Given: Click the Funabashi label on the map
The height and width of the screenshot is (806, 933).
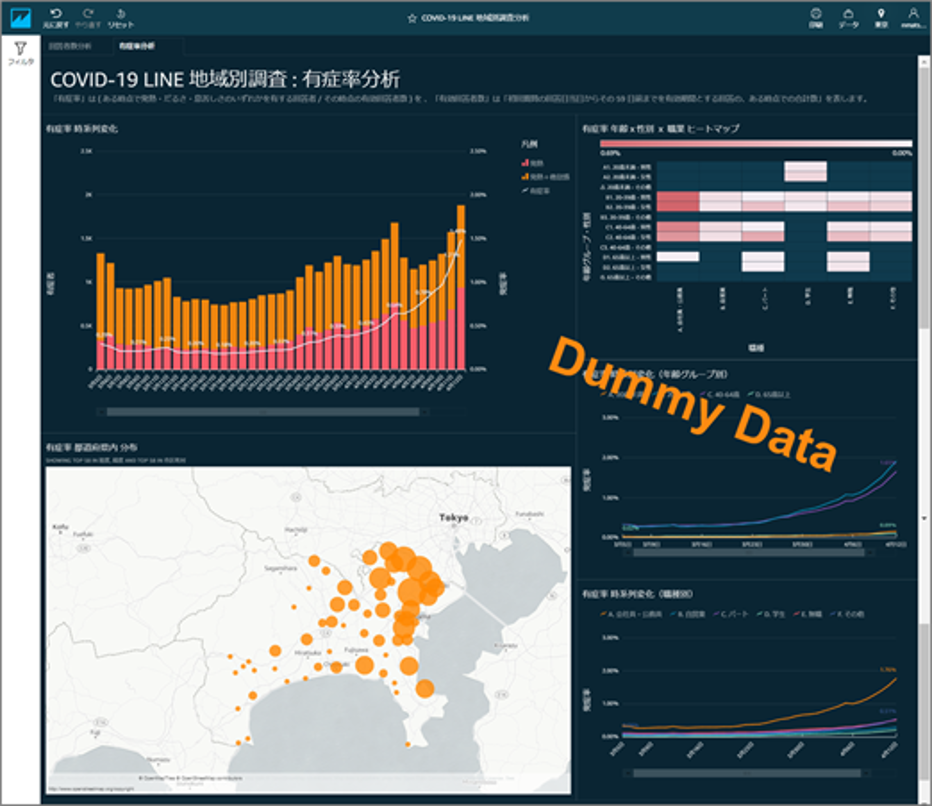Looking at the screenshot, I should point(529,513).
